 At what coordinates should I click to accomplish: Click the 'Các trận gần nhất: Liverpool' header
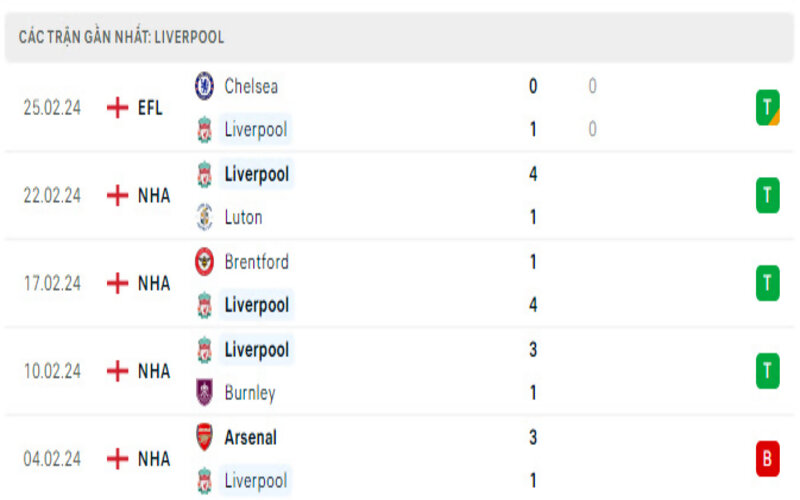click(121, 37)
